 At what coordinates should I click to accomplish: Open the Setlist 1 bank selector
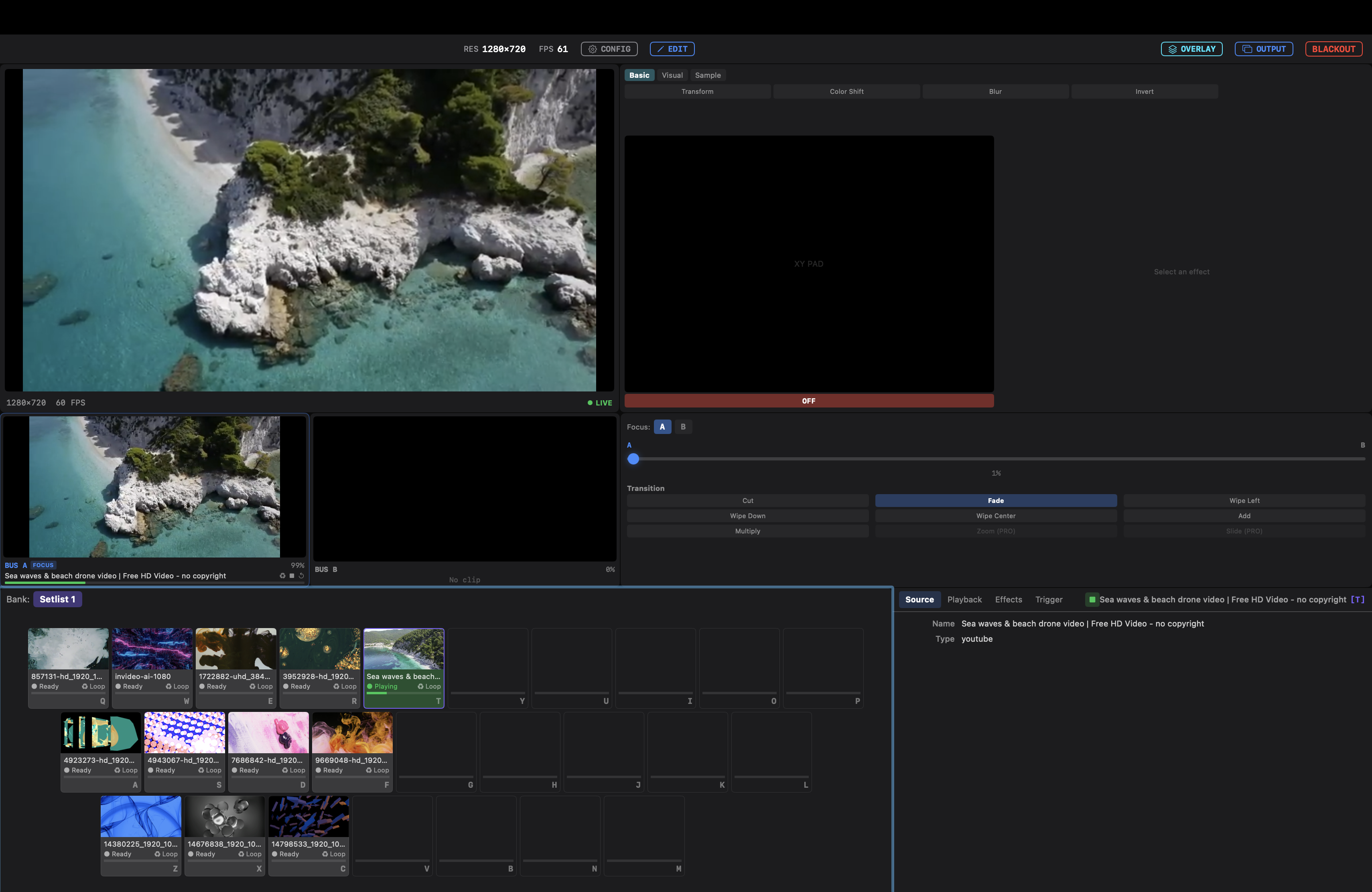point(57,599)
